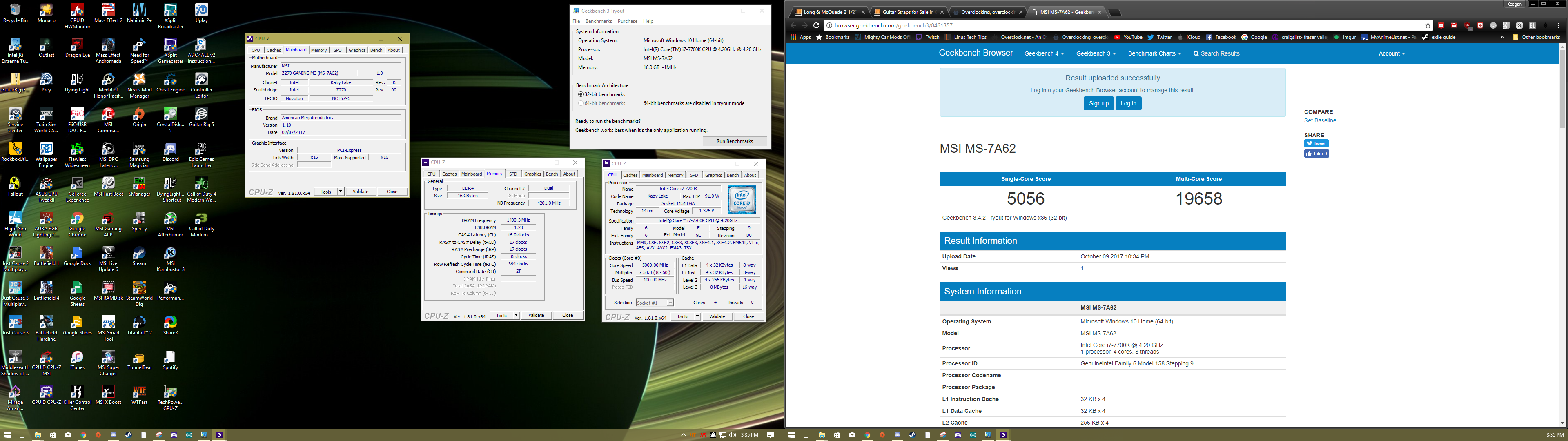Screen dimensions: 1568x441
Task: Open Samsung Magician desktop icon
Action: tap(139, 155)
